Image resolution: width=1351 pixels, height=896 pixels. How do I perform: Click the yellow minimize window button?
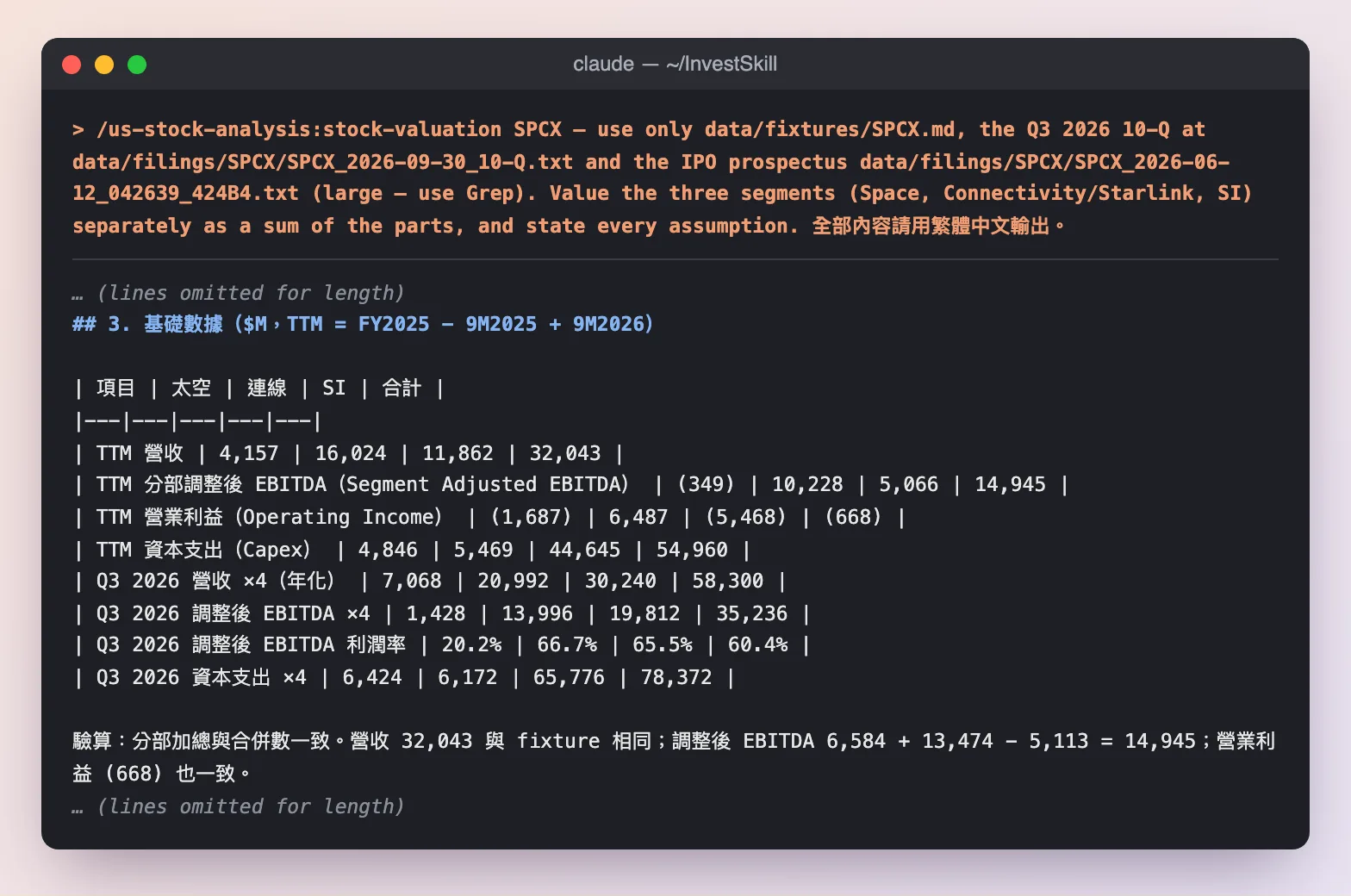(104, 65)
